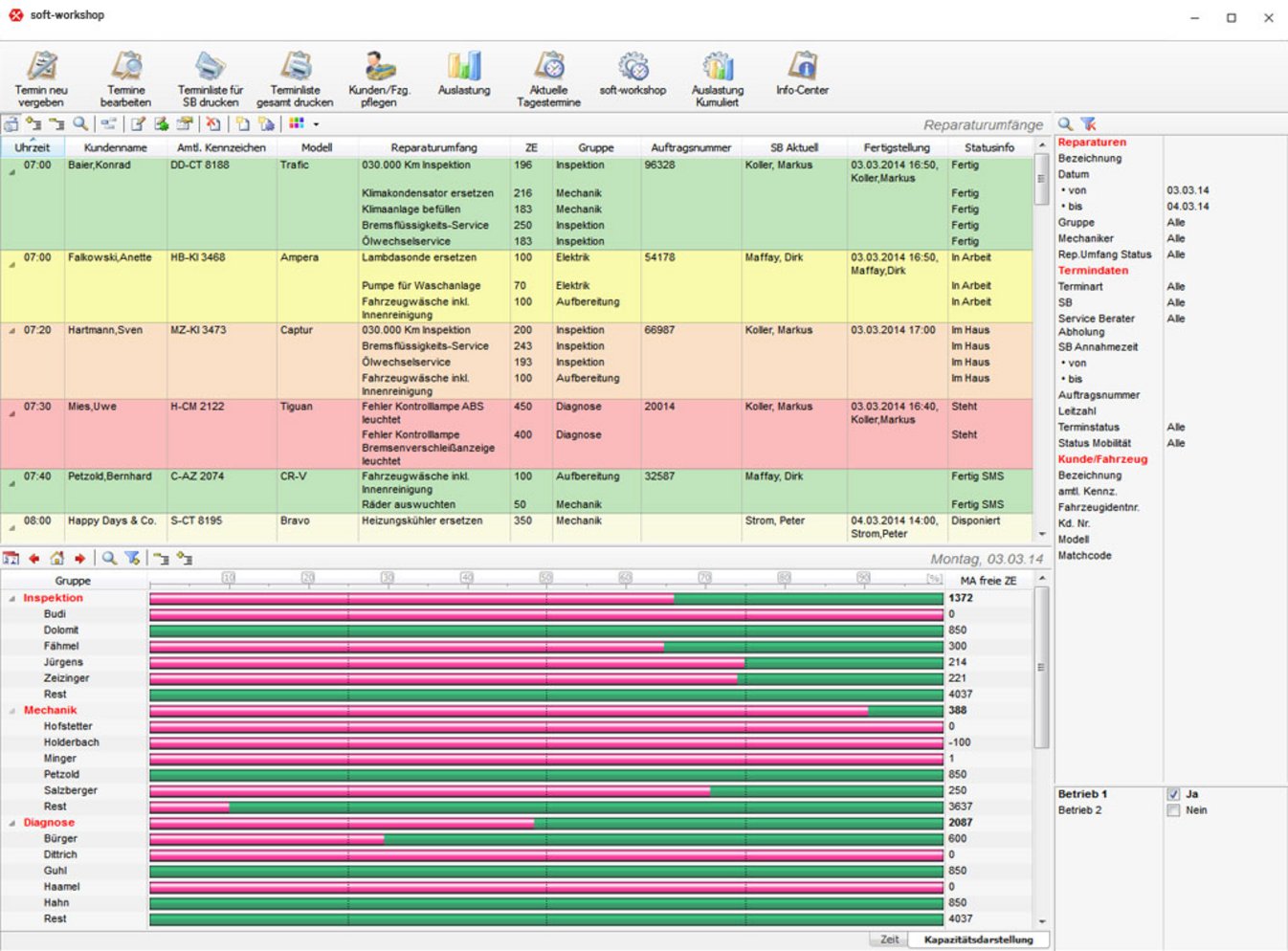1288x951 pixels.
Task: Open the Auslastung bar chart icon
Action: (x=464, y=67)
